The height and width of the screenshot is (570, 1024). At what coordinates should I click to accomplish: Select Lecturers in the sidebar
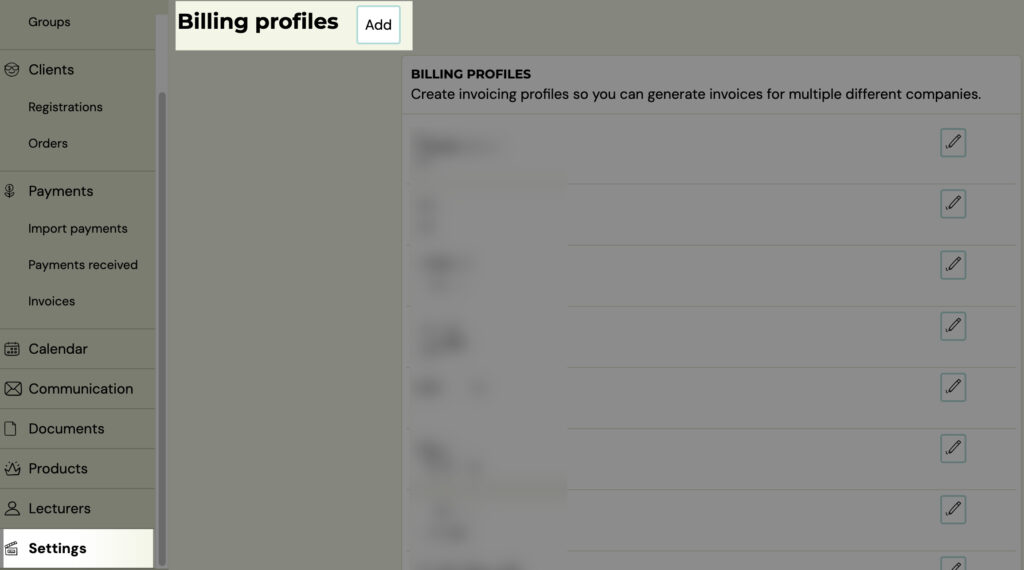(x=78, y=508)
